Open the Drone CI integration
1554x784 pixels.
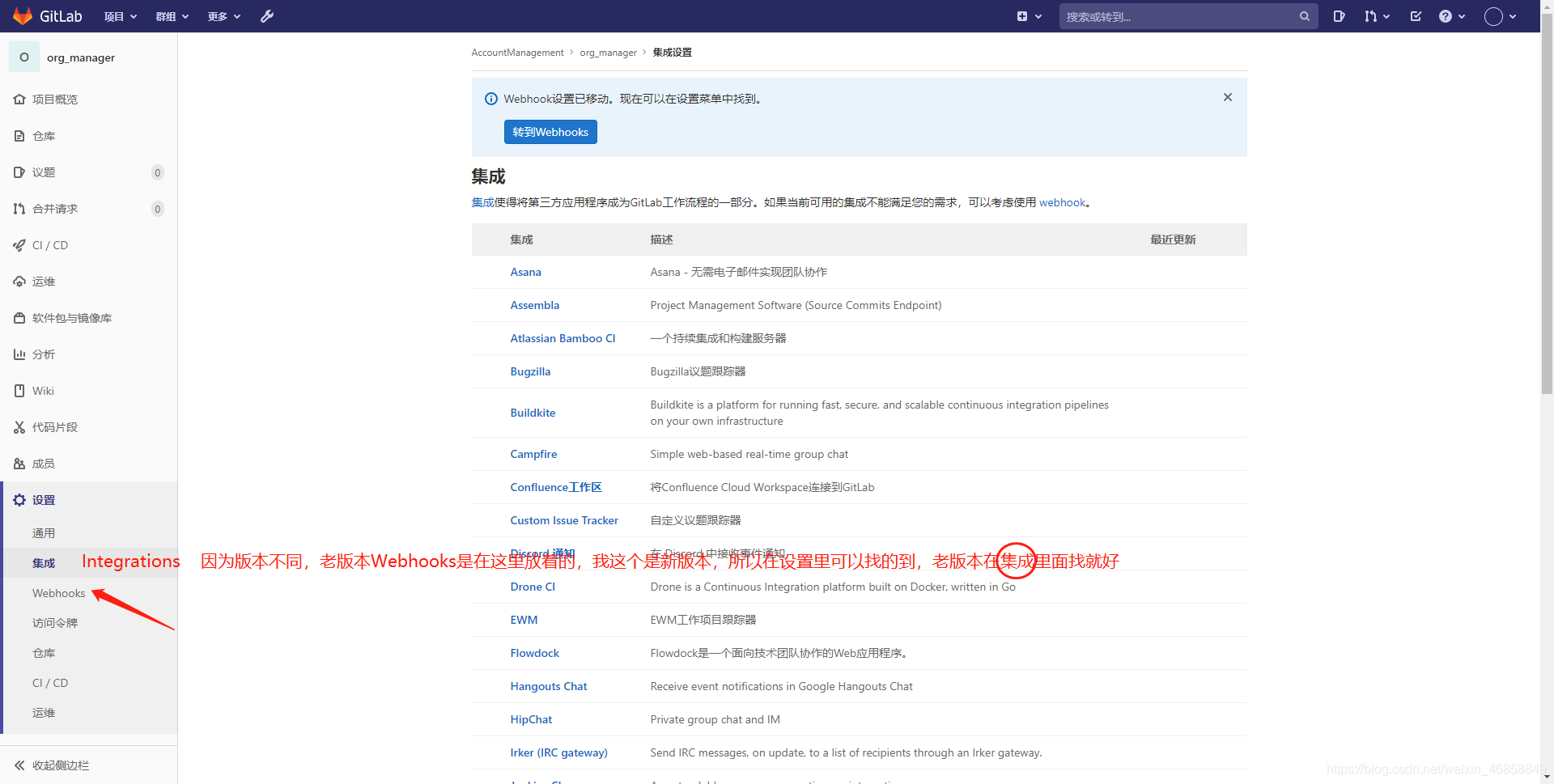(533, 587)
